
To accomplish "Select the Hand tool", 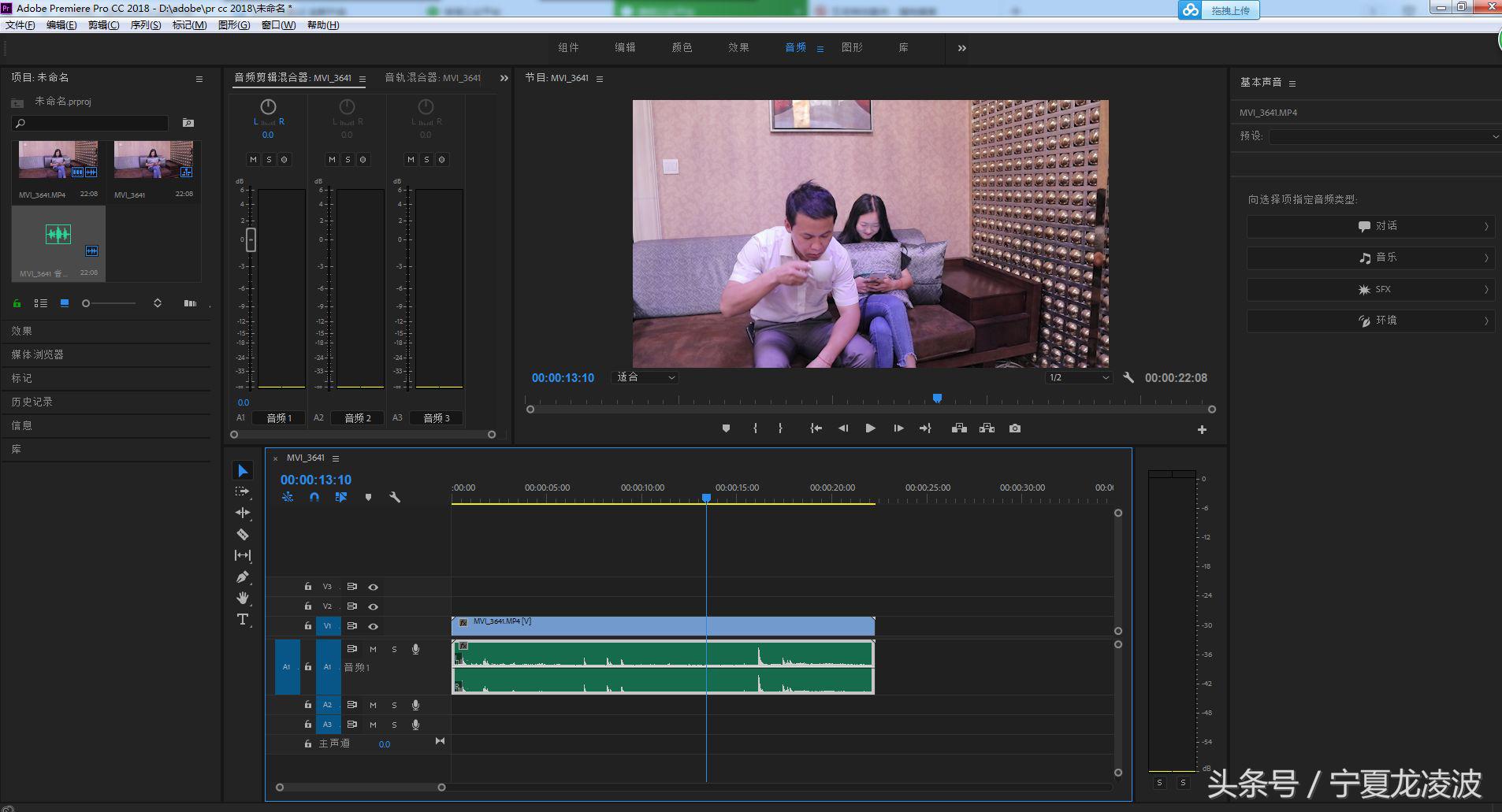I will (x=244, y=598).
